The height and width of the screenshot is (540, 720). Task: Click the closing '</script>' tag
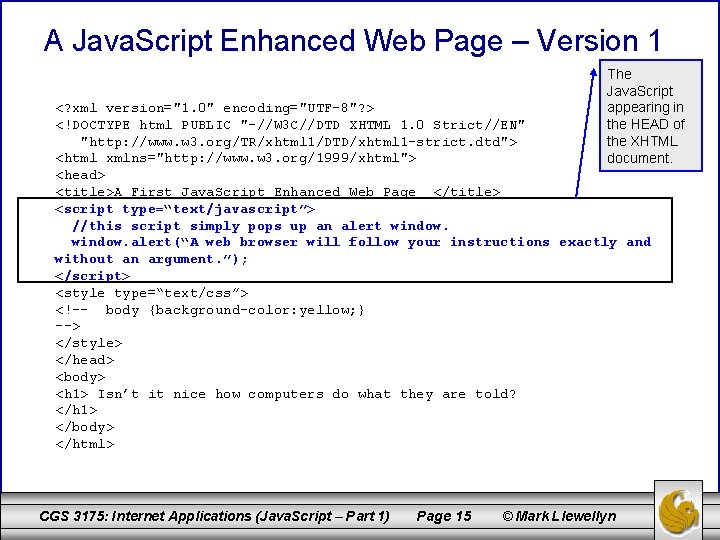[92, 276]
